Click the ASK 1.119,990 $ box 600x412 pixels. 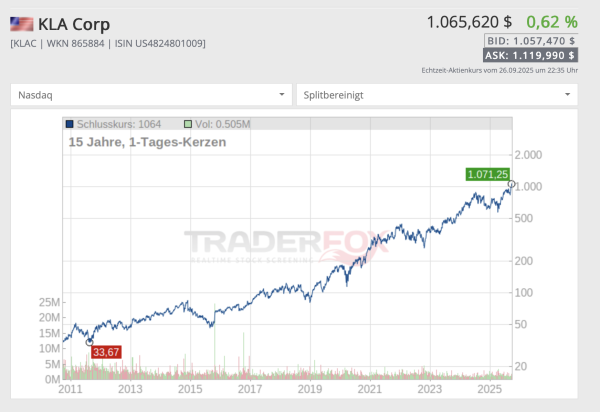(x=530, y=56)
